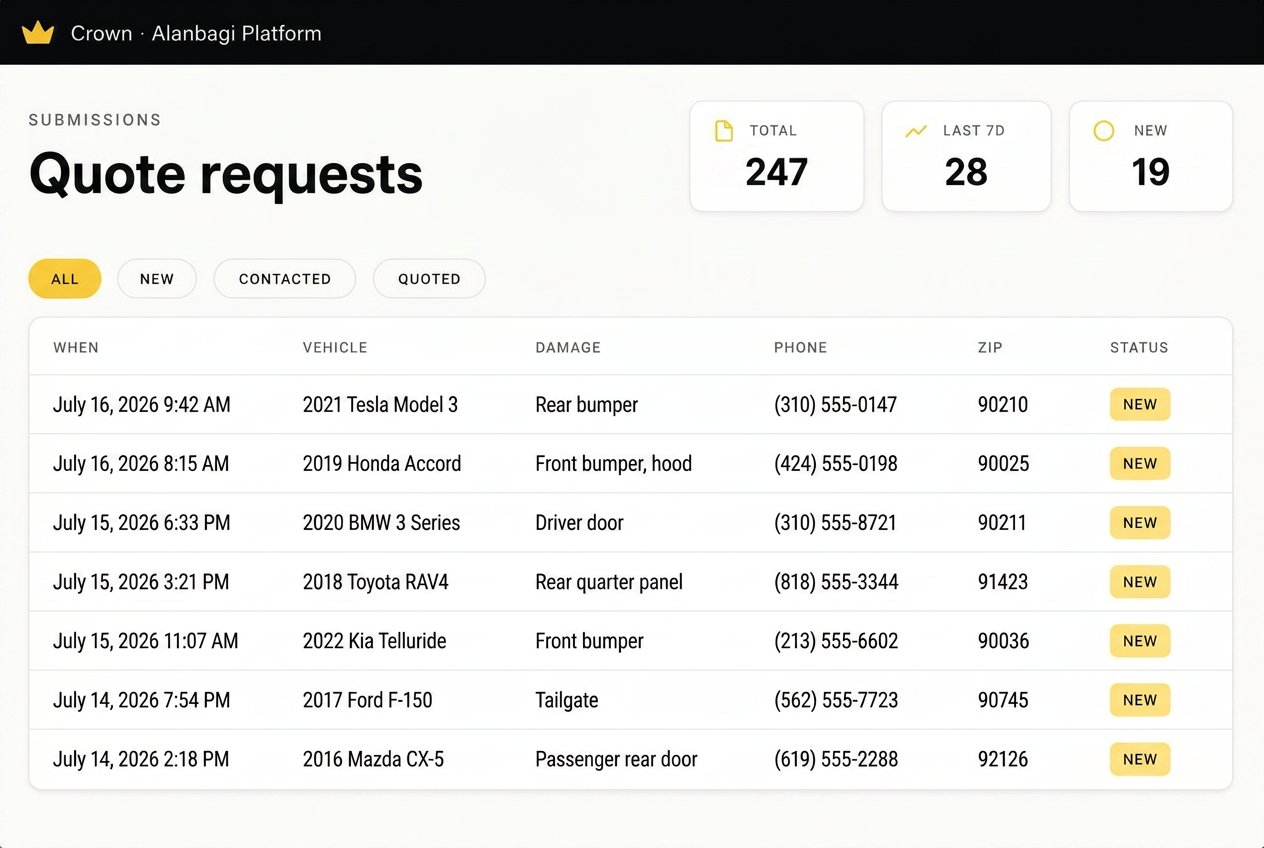The image size is (1264, 848).
Task: Click the Driver door damage cell
Action: pos(580,523)
